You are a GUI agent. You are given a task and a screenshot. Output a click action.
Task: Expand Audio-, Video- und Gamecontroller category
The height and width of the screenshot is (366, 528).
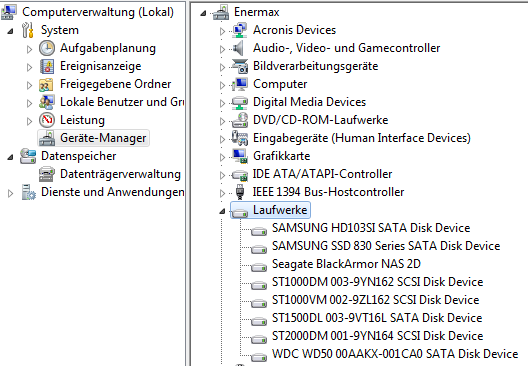coord(222,49)
